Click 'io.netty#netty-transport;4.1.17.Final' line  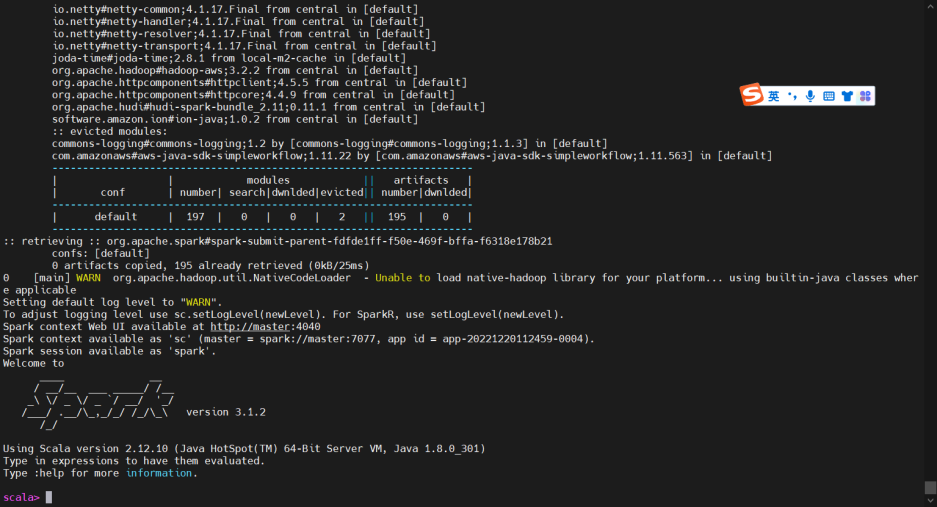(244, 46)
